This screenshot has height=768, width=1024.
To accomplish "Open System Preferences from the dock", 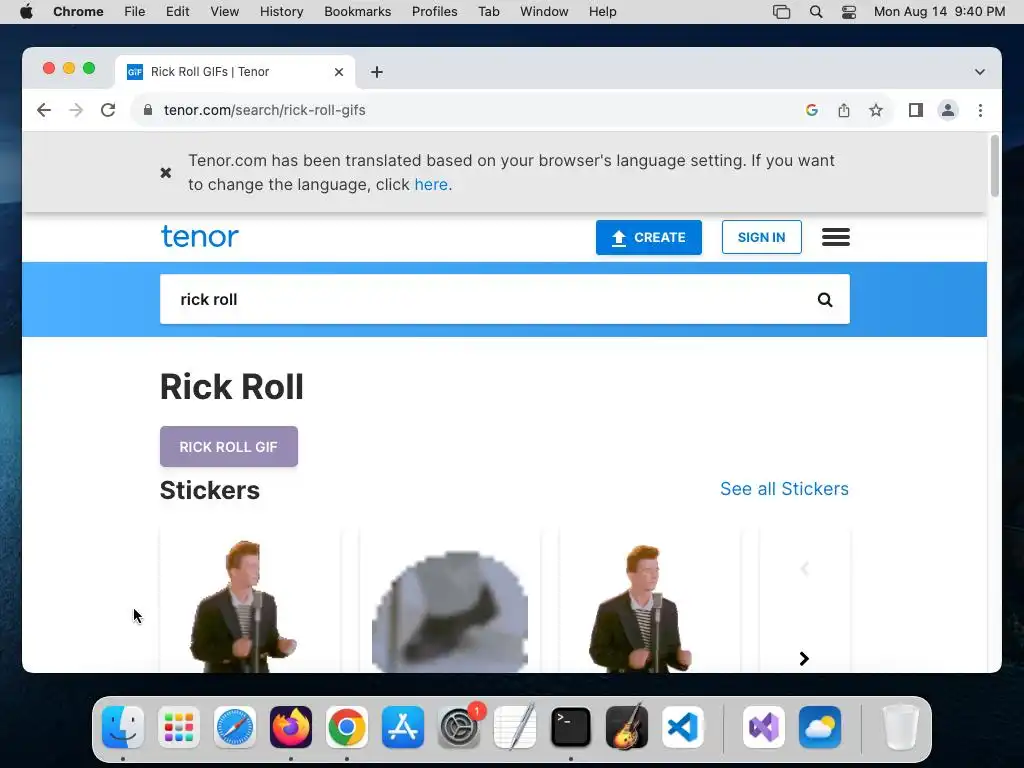I will [459, 727].
